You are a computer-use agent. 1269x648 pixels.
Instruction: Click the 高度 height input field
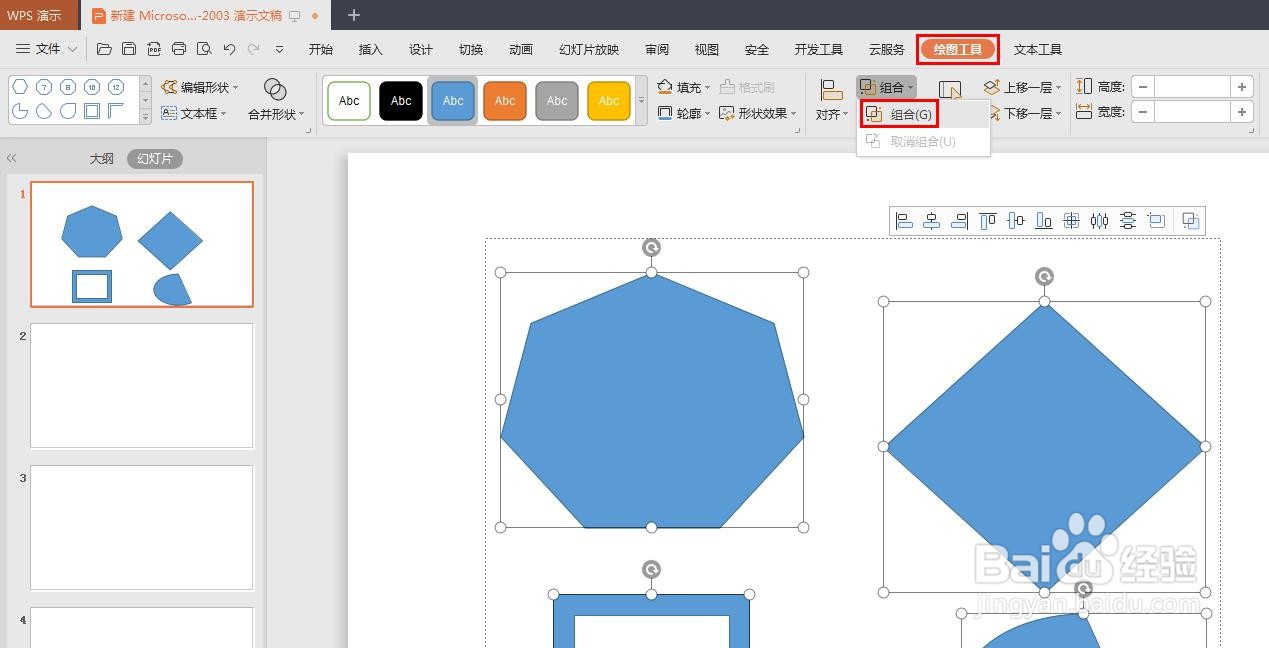point(1192,87)
